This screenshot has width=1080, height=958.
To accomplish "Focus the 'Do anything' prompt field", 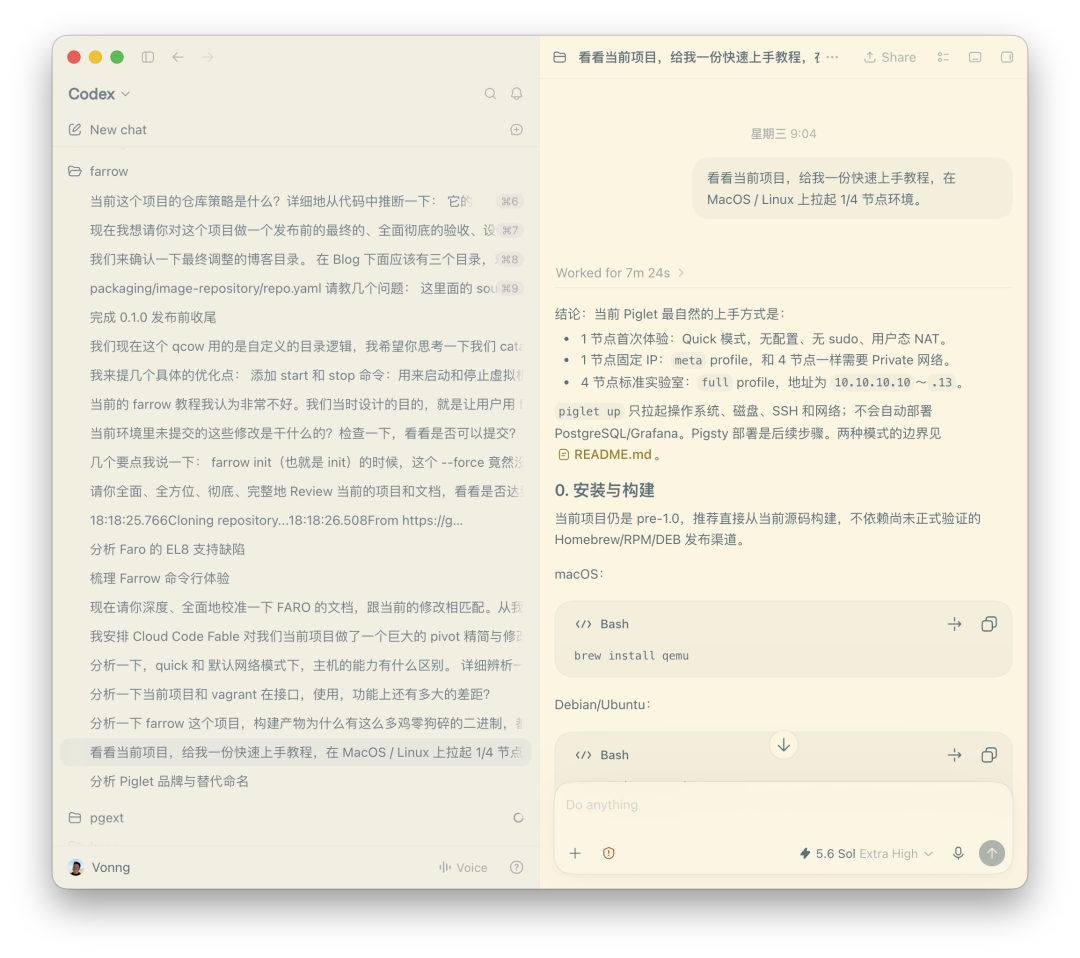I will (784, 805).
